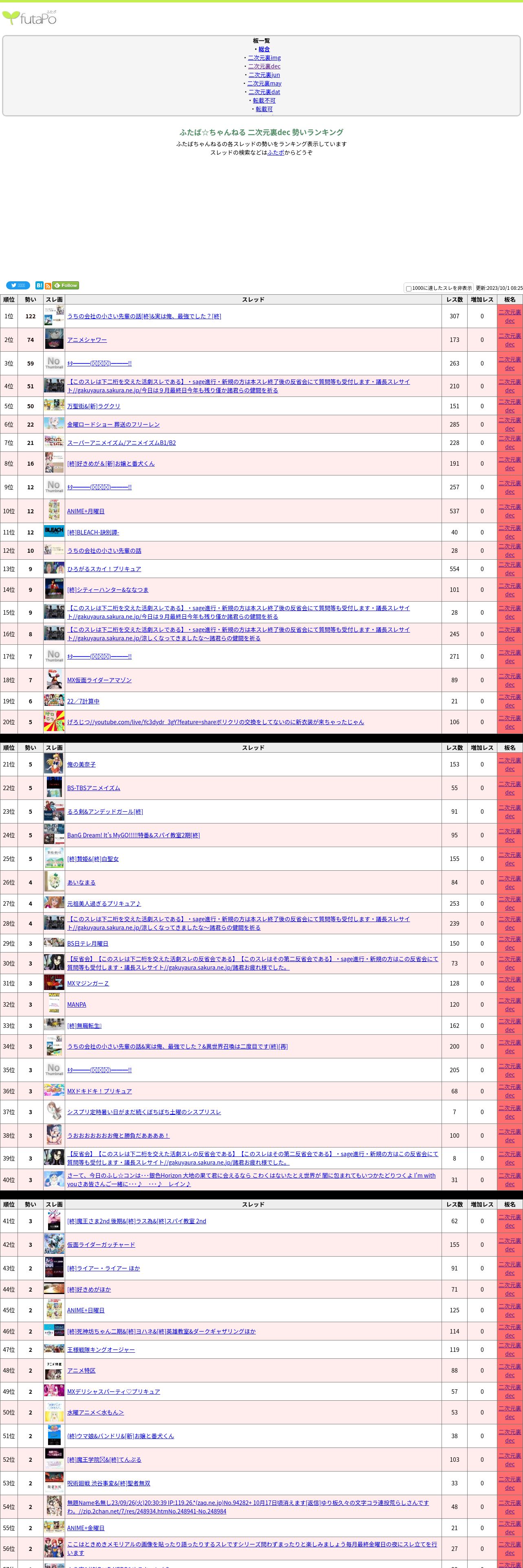Open thread [終]BLEACH-訣別譚-
This screenshot has width=523, height=1568.
(x=93, y=532)
